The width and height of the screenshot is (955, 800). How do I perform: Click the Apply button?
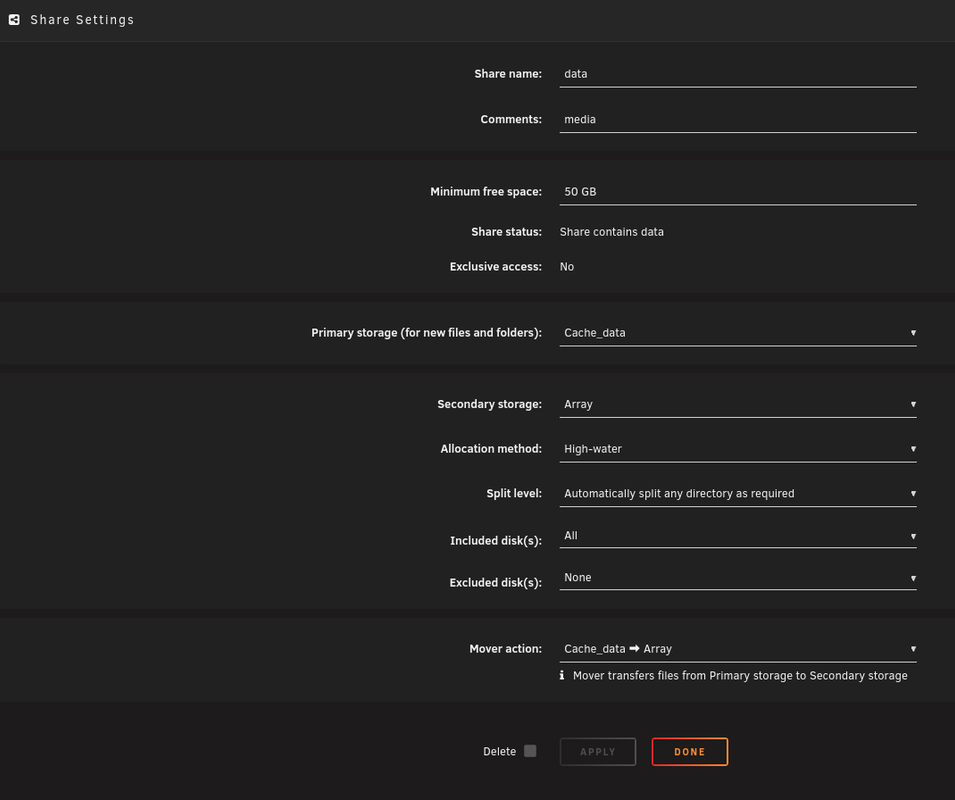597,751
